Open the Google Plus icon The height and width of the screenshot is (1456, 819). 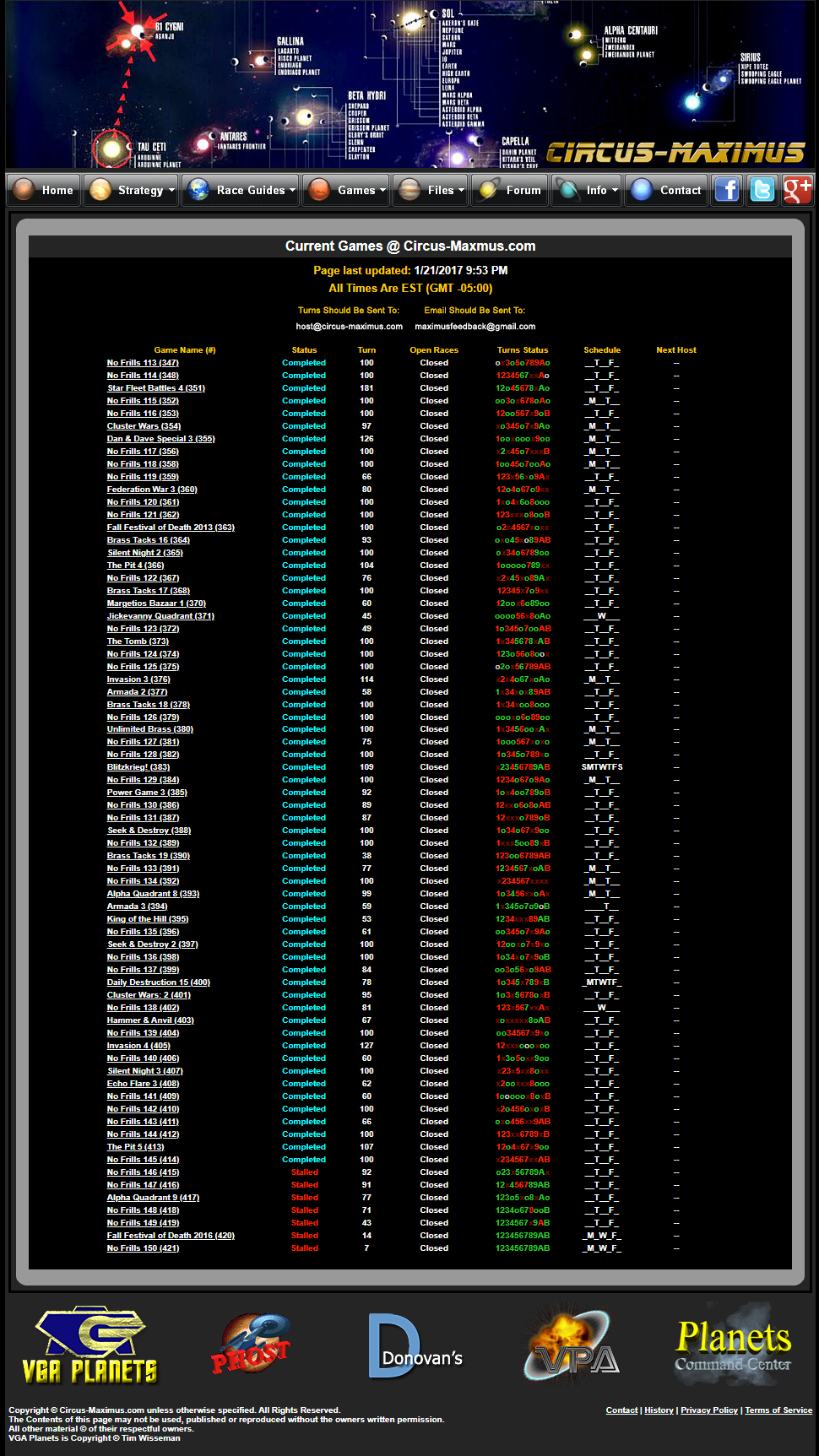pyautogui.click(x=797, y=190)
